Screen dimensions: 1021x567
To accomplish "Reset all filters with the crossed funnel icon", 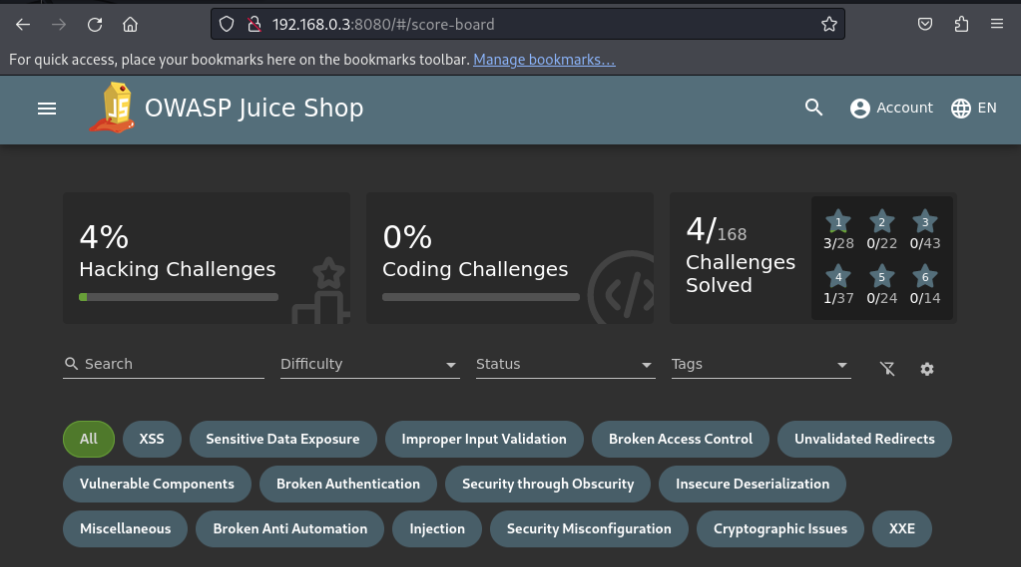I will [887, 369].
